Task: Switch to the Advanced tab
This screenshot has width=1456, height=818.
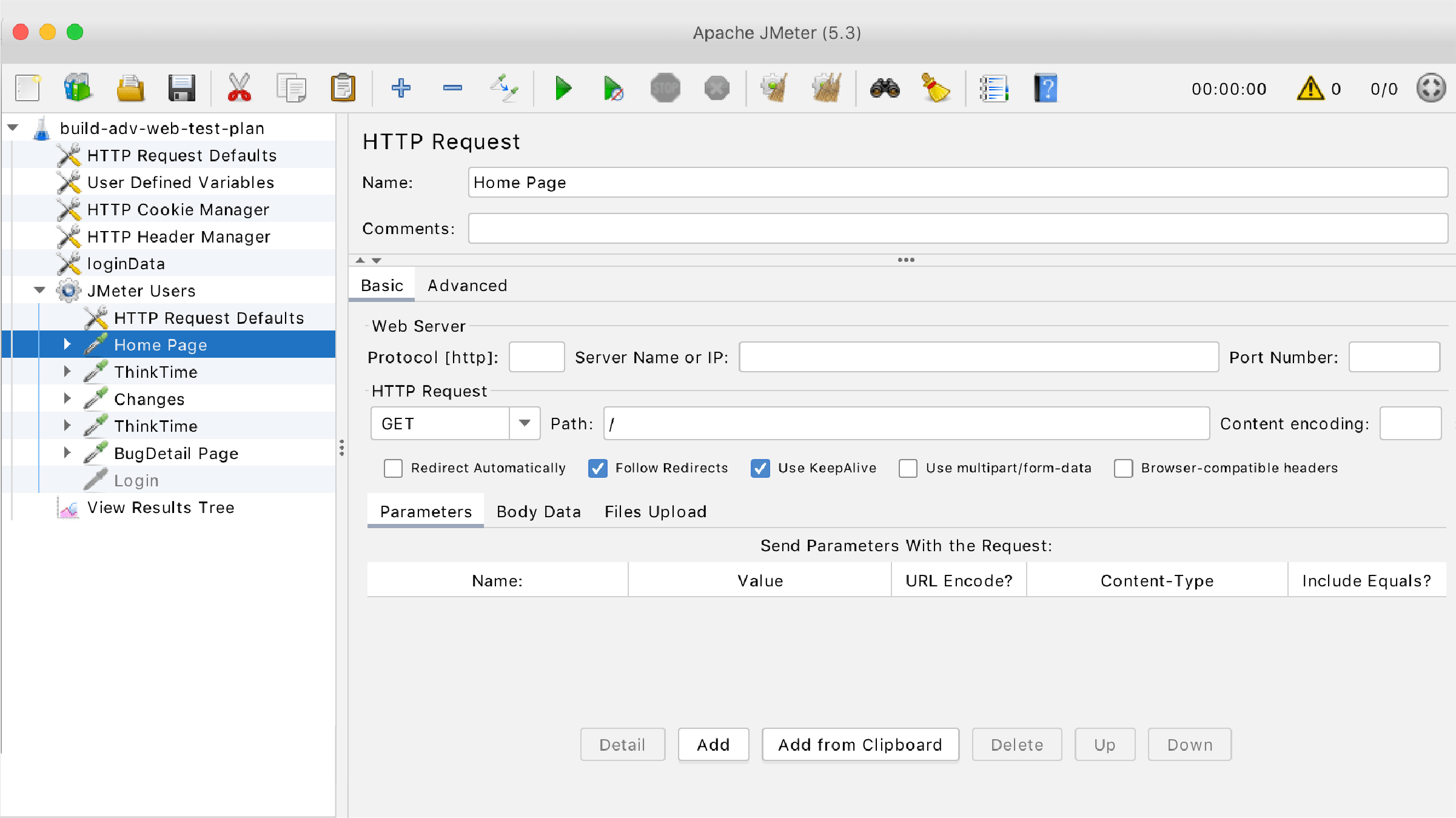Action: tap(467, 286)
